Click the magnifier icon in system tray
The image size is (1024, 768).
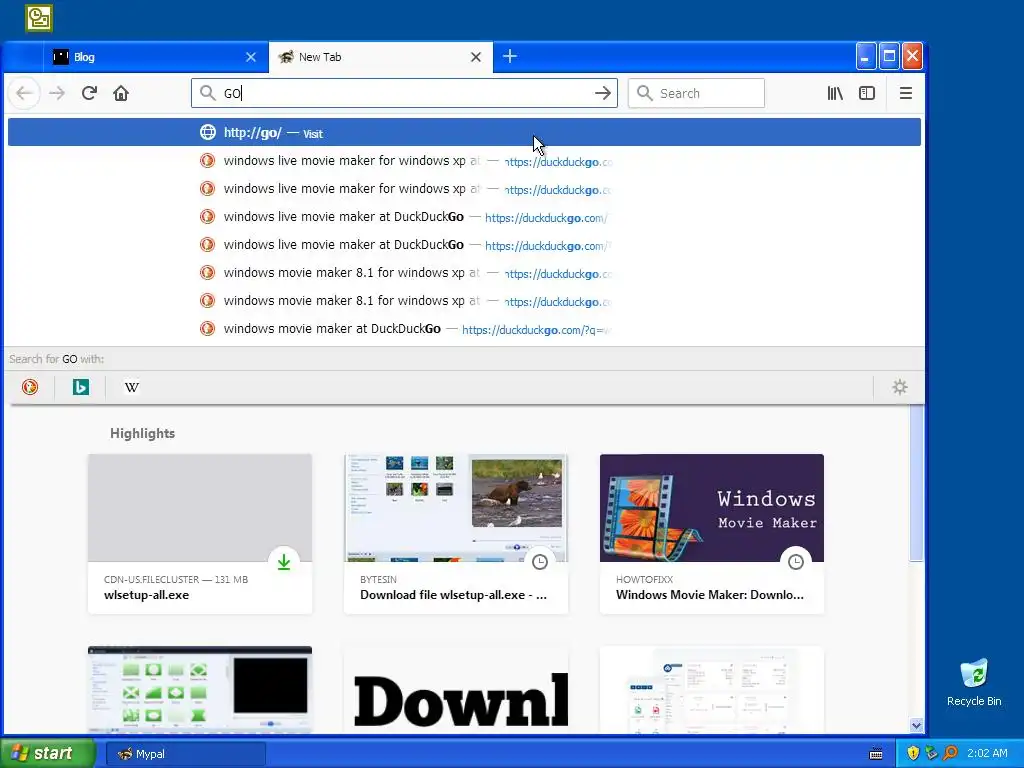point(950,753)
